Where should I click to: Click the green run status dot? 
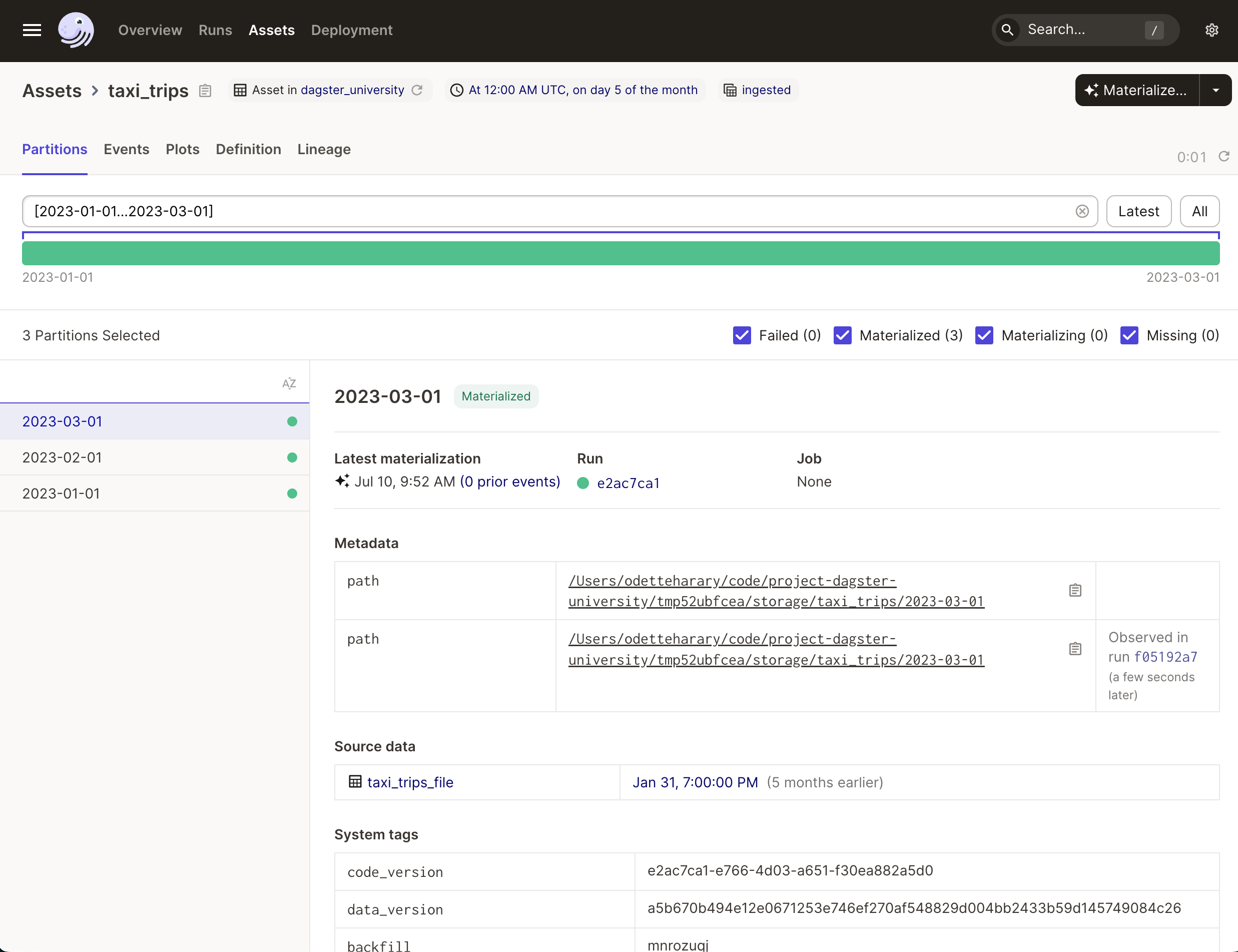tap(583, 484)
